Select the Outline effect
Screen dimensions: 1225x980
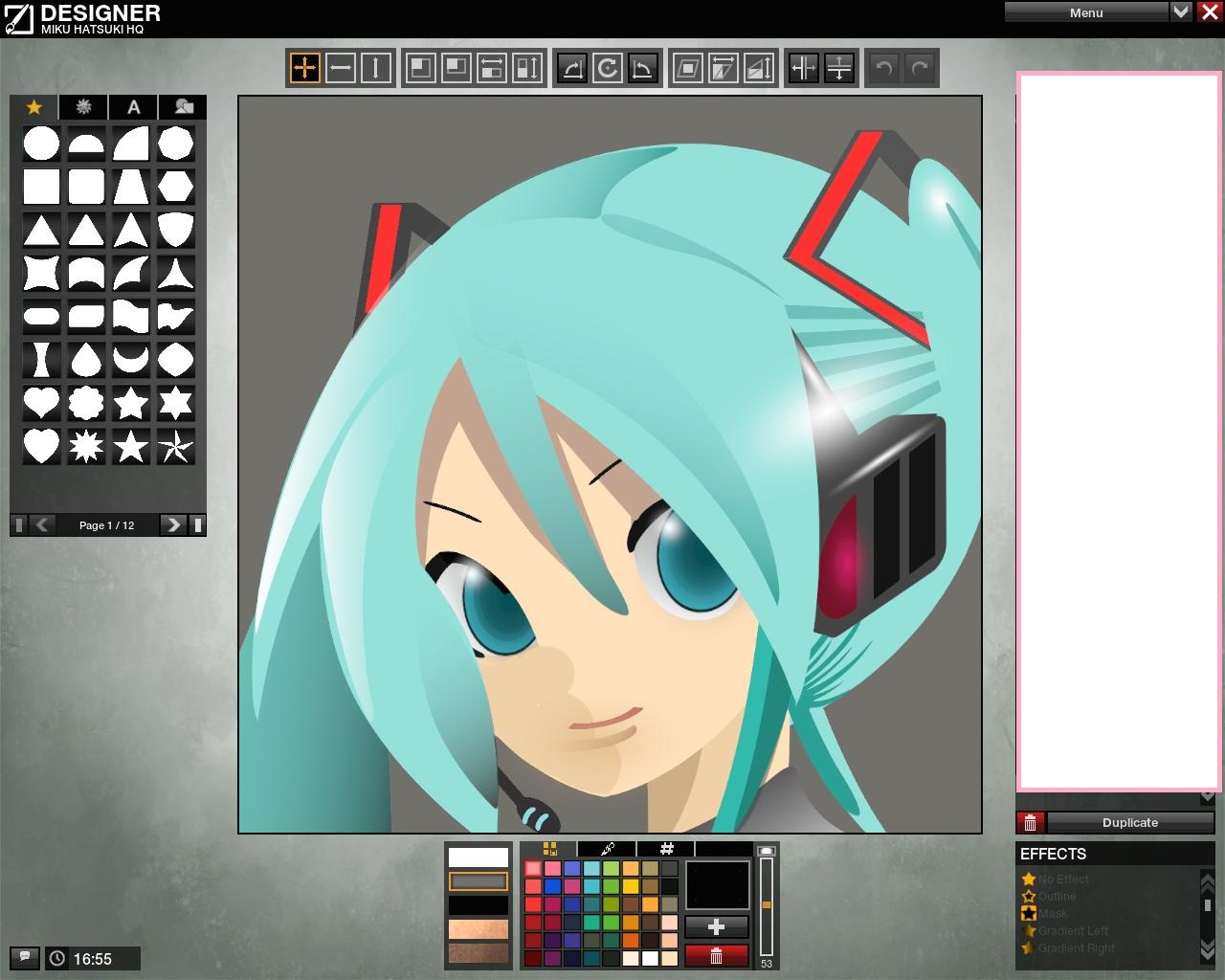click(1057, 897)
